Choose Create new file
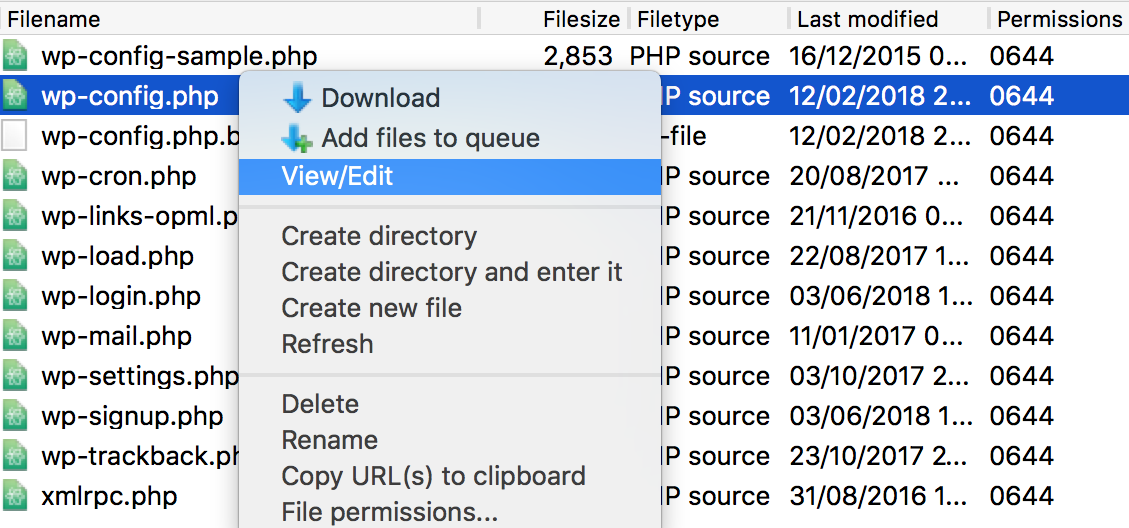 [450, 308]
